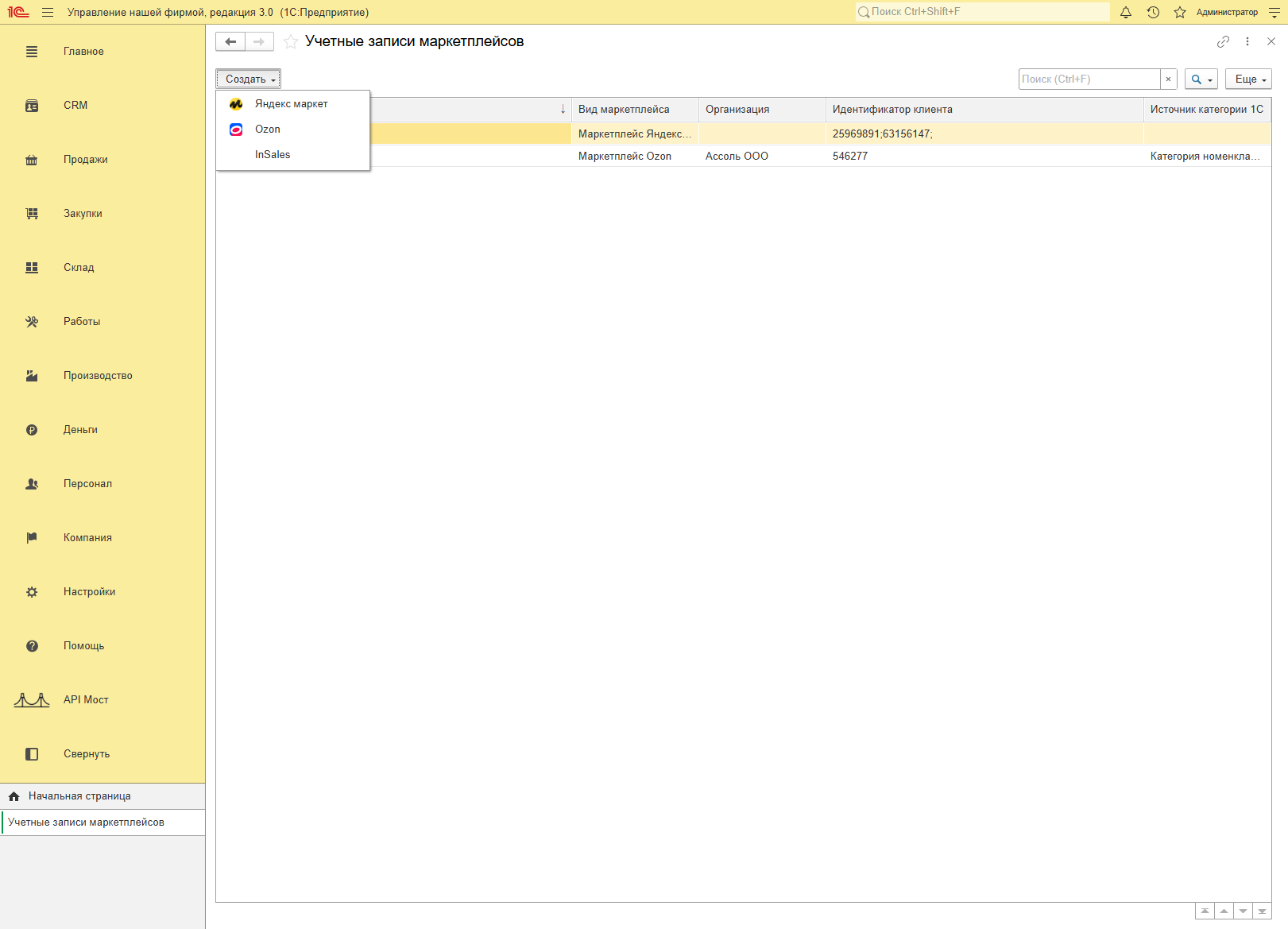Viewport: 1288px width, 929px height.
Task: Clear the list search field
Action: pyautogui.click(x=1168, y=79)
